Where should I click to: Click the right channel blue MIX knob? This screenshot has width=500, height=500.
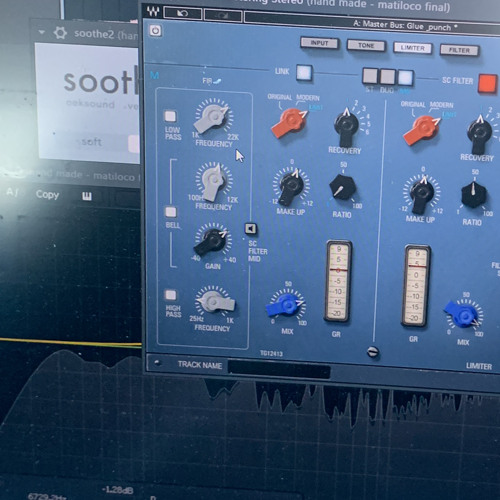tap(464, 315)
